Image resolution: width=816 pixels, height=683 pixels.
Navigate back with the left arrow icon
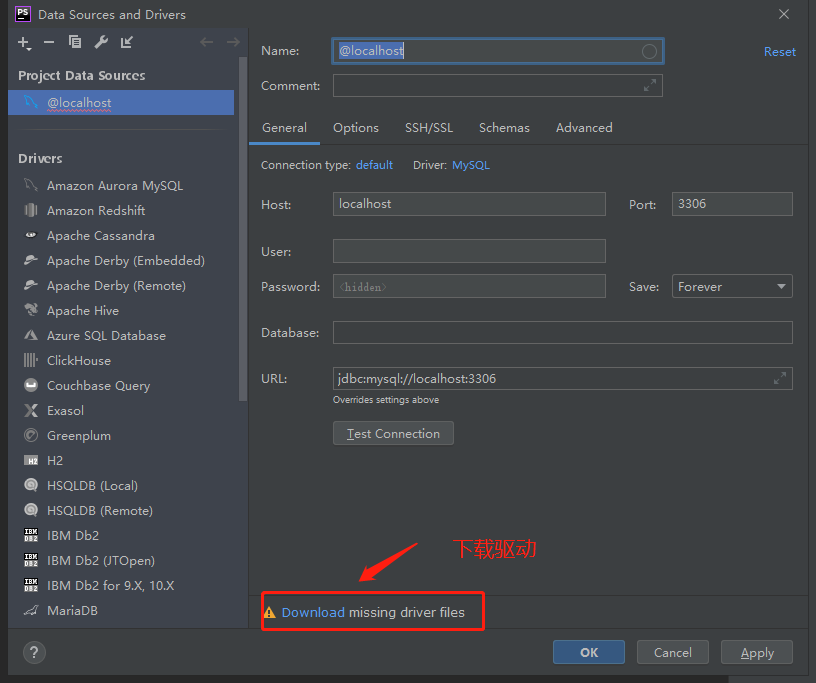click(207, 42)
